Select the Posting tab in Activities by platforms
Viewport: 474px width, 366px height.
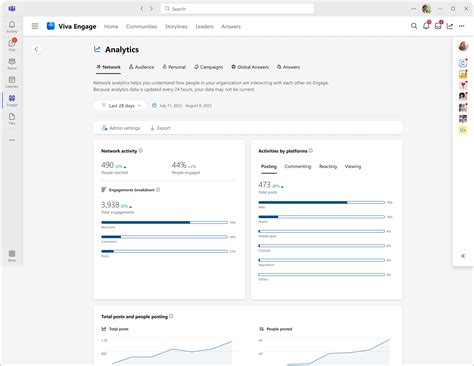point(269,166)
